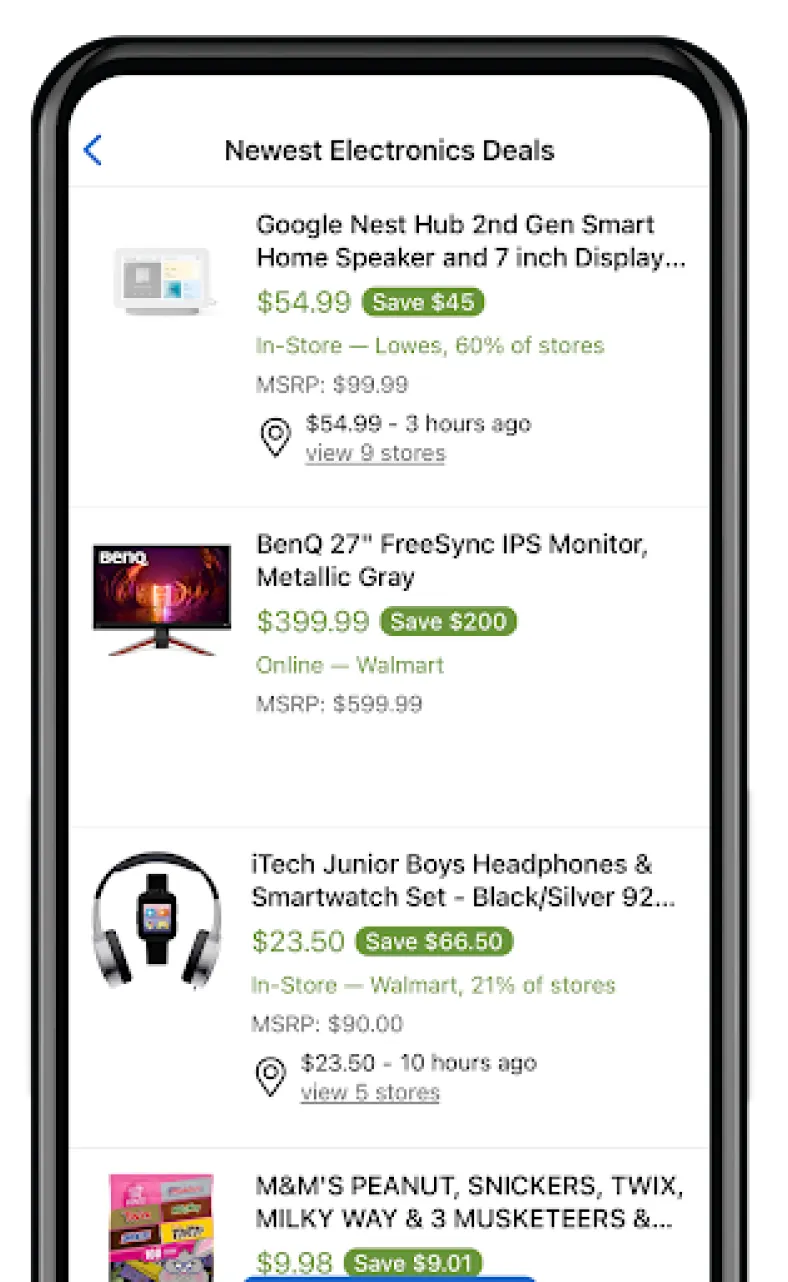Open the Google Nest Hub product image
Image resolution: width=788 pixels, height=1282 pixels.
click(163, 280)
